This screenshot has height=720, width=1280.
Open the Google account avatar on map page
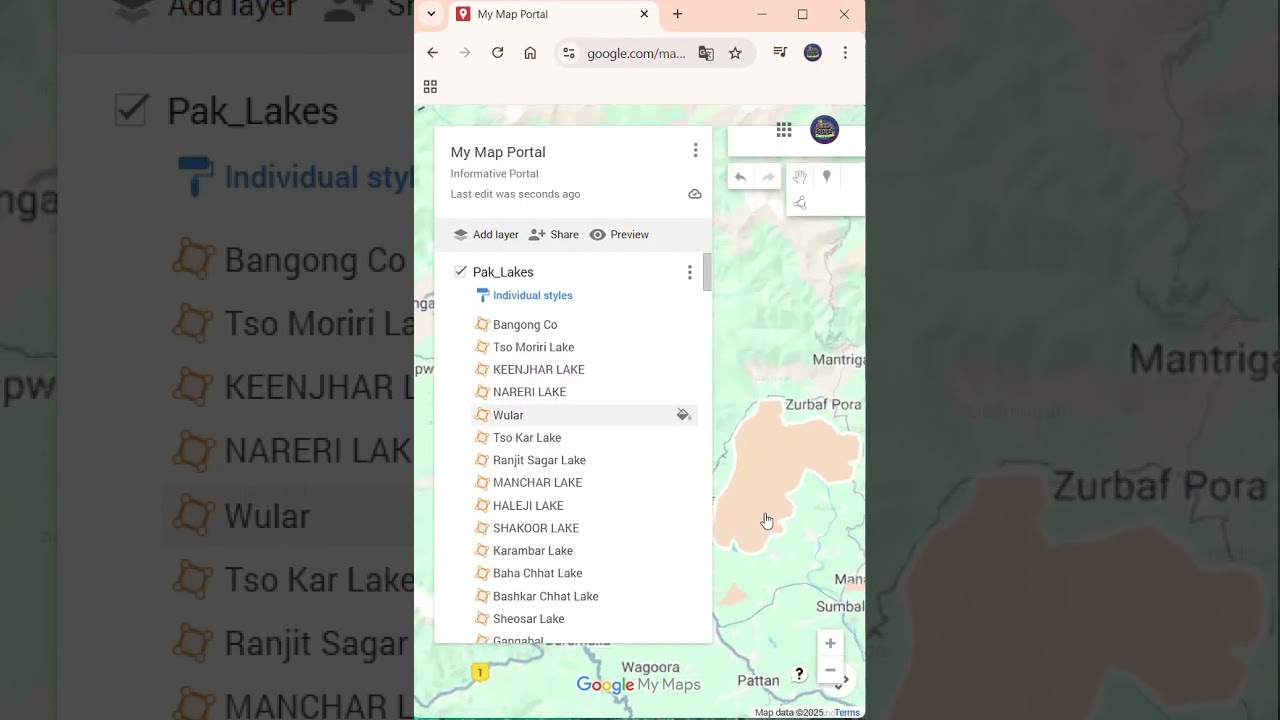point(824,130)
